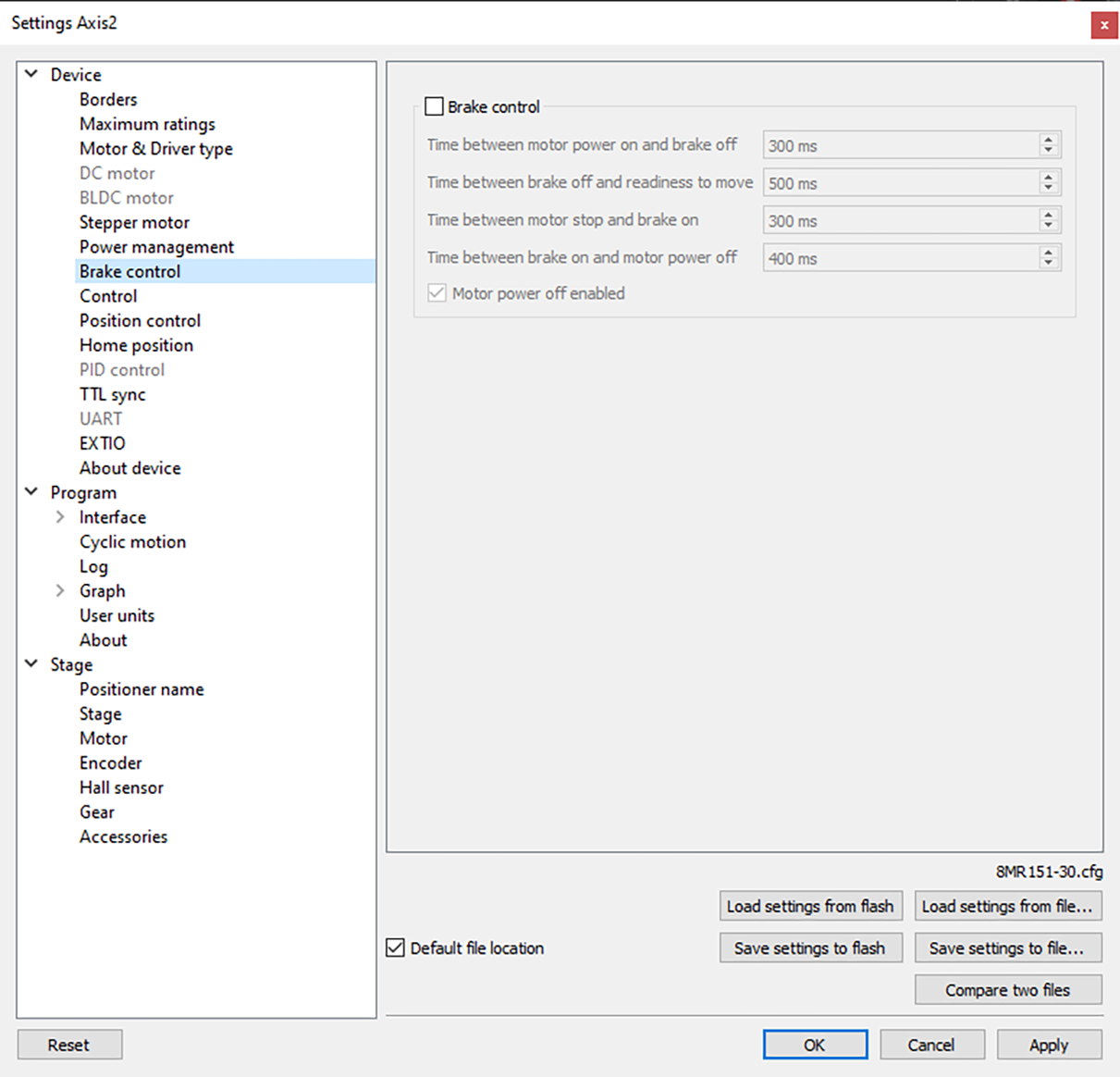Uncheck Default file location
Image resolution: width=1120 pixels, height=1077 pixels.
(395, 947)
